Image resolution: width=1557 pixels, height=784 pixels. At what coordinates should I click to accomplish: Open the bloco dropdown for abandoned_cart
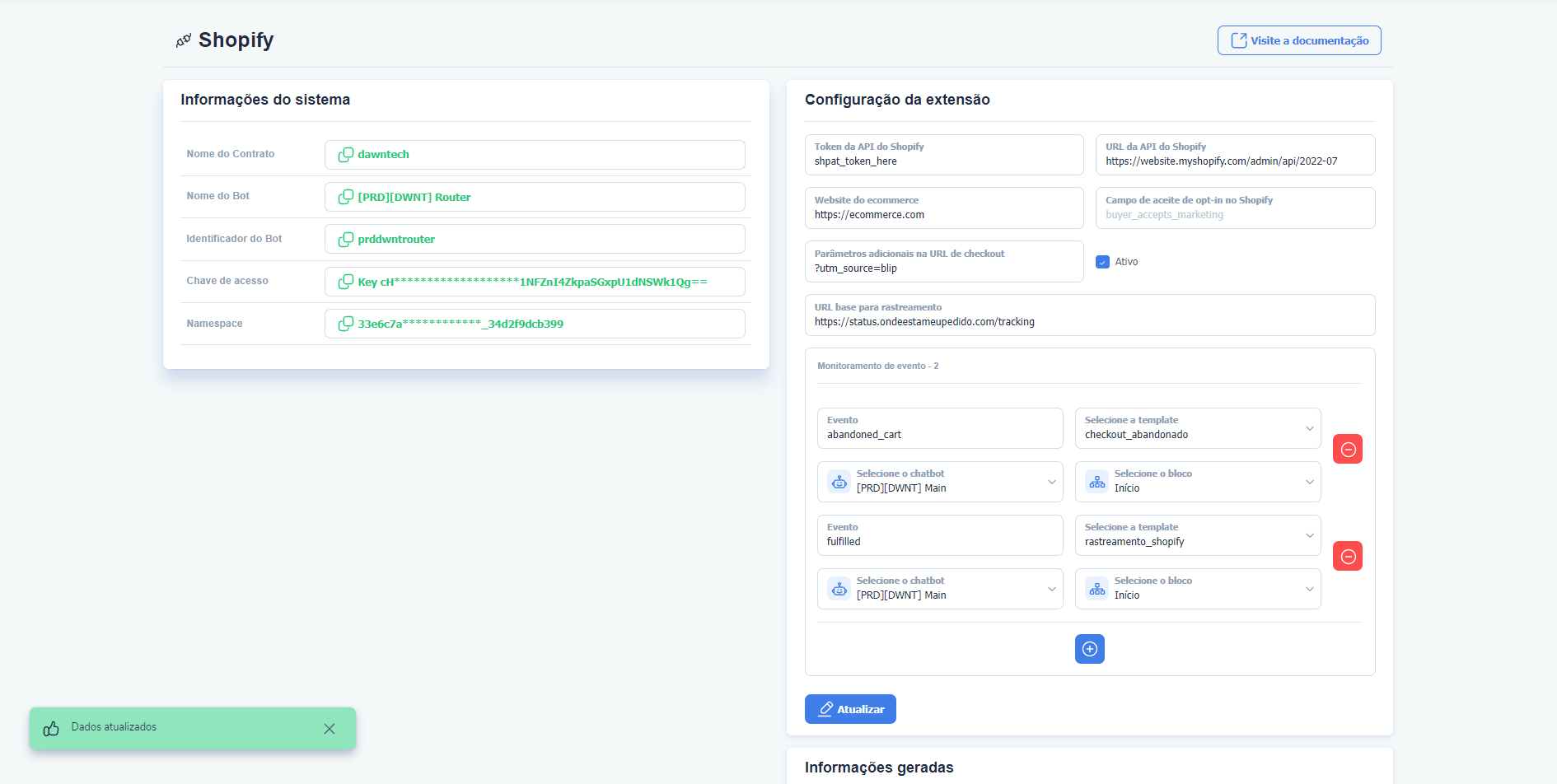click(1198, 482)
